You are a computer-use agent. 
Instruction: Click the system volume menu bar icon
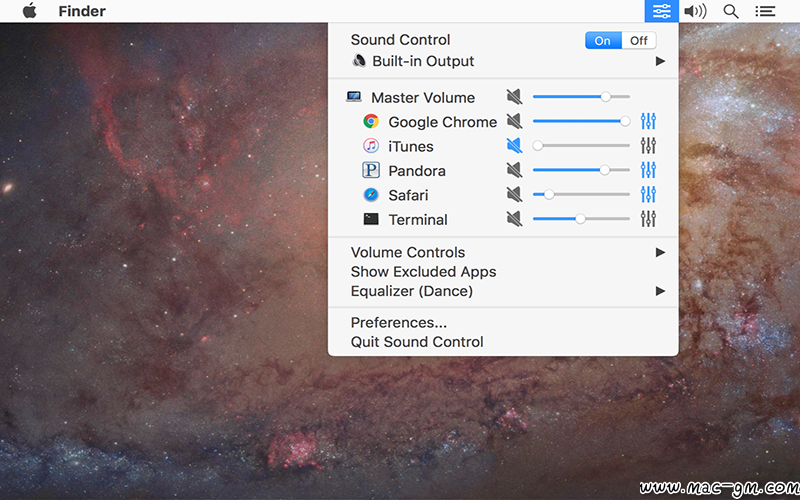pyautogui.click(x=695, y=11)
